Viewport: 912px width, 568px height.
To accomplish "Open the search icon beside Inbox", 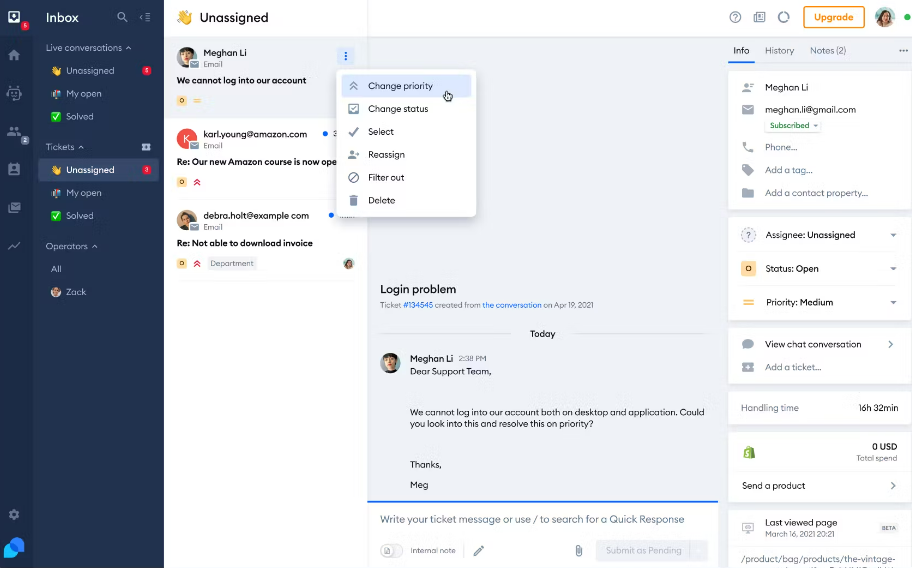I will coord(122,17).
